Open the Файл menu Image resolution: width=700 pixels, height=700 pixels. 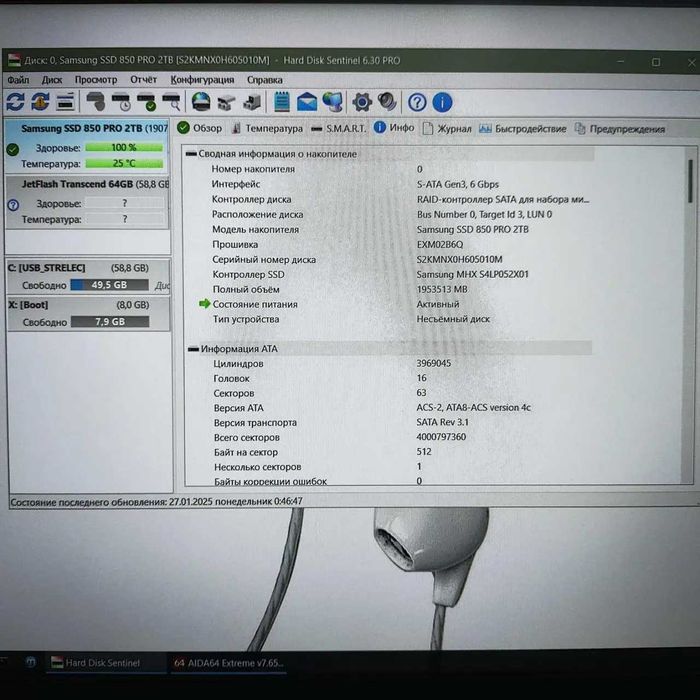click(x=18, y=80)
